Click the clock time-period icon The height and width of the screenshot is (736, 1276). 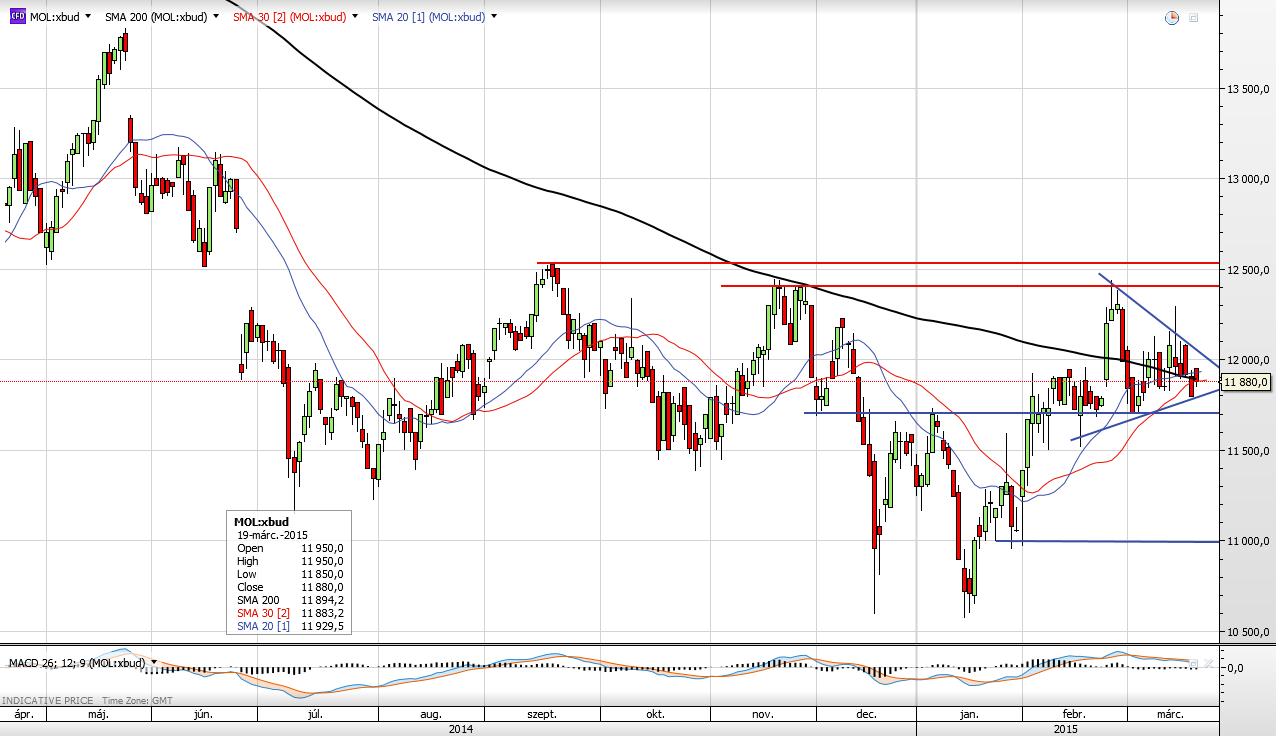pyautogui.click(x=1172, y=18)
